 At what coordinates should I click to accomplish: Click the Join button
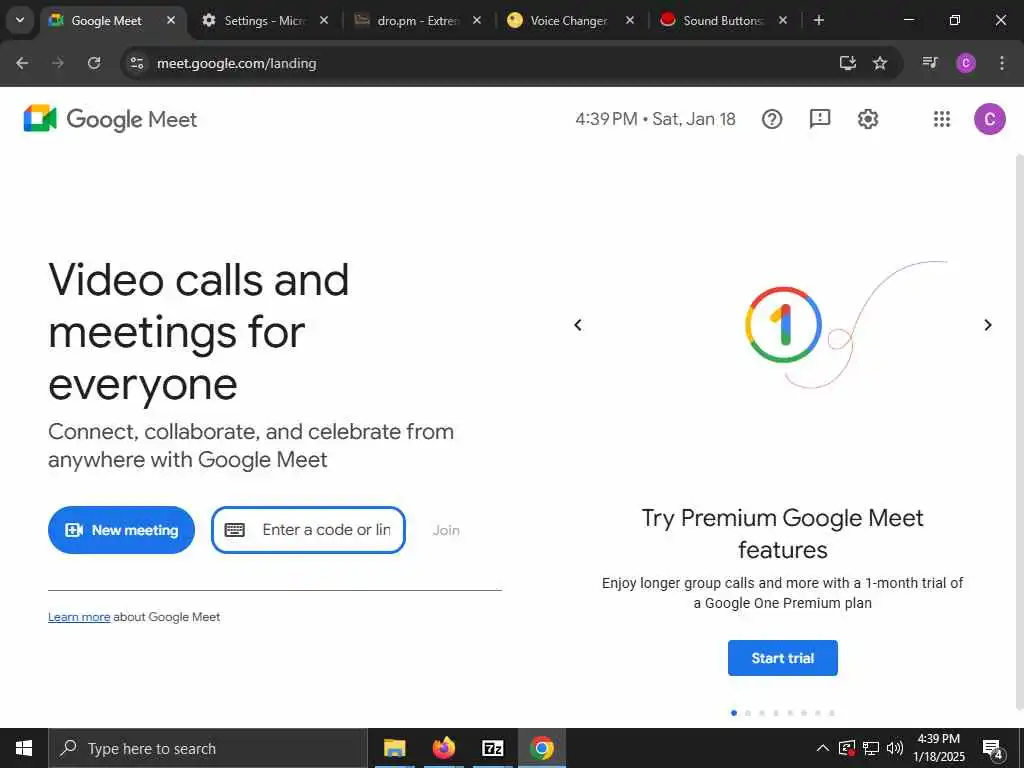point(446,530)
